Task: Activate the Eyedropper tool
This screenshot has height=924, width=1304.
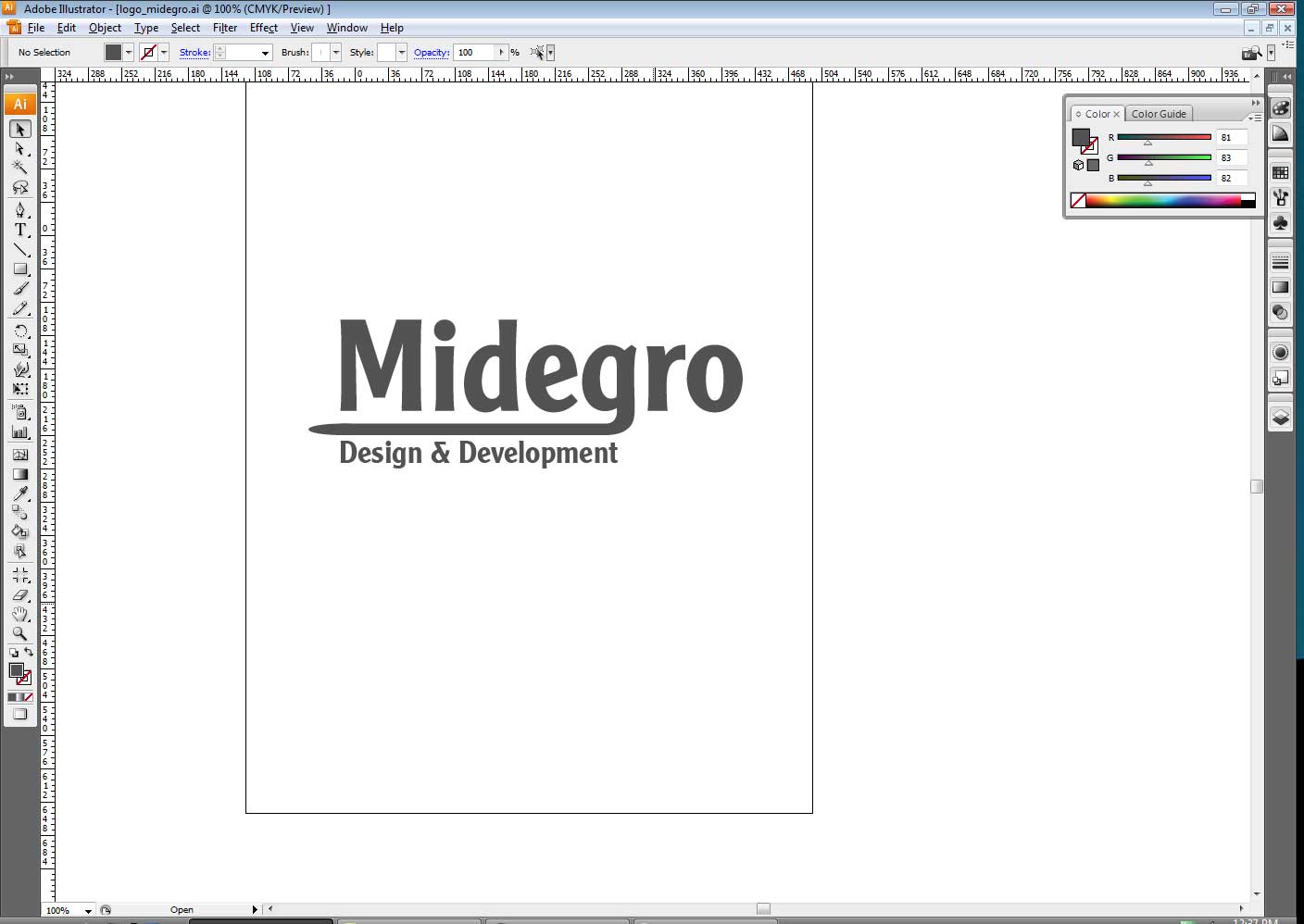Action: 20,493
